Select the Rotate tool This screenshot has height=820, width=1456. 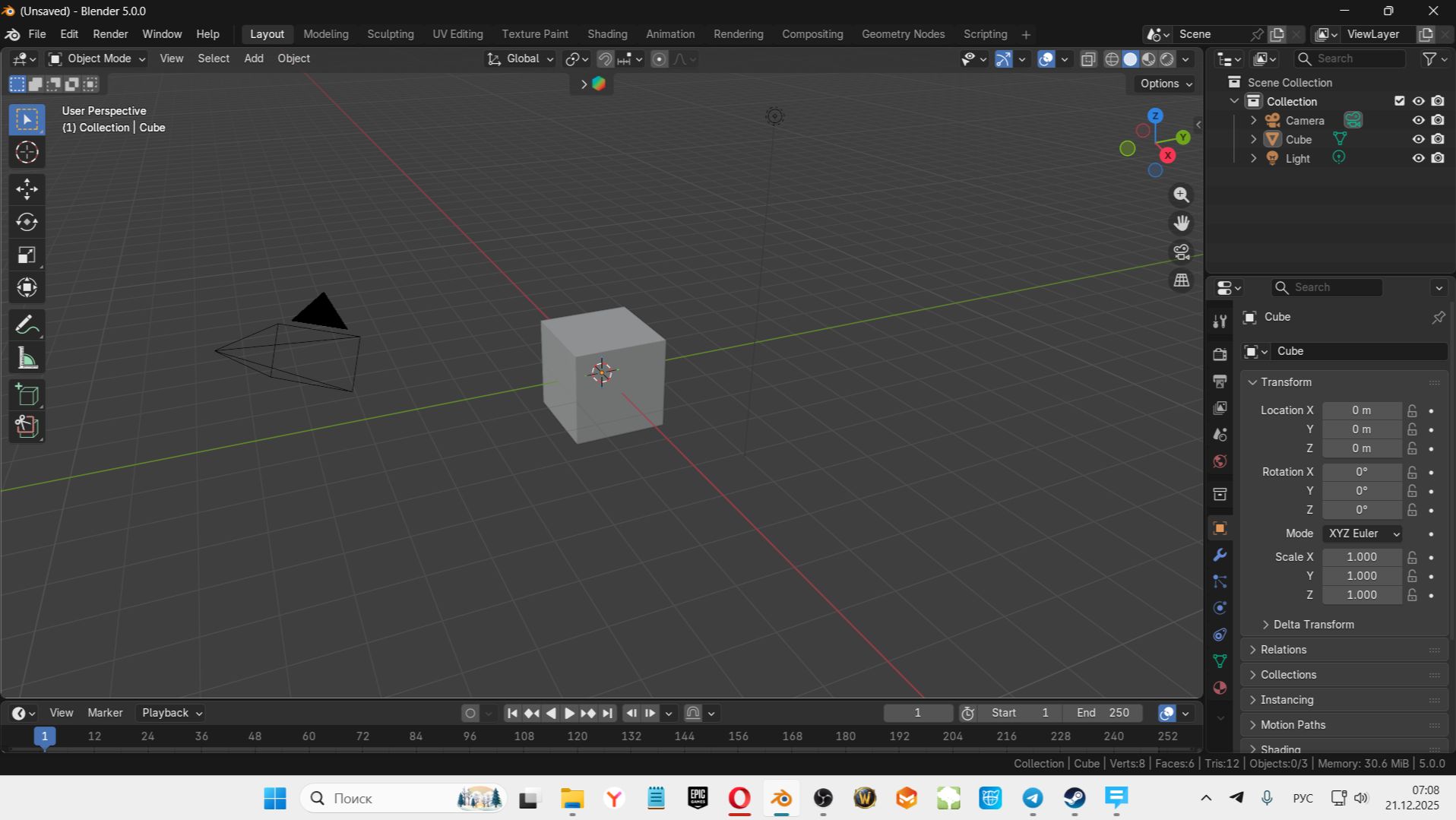tap(27, 222)
